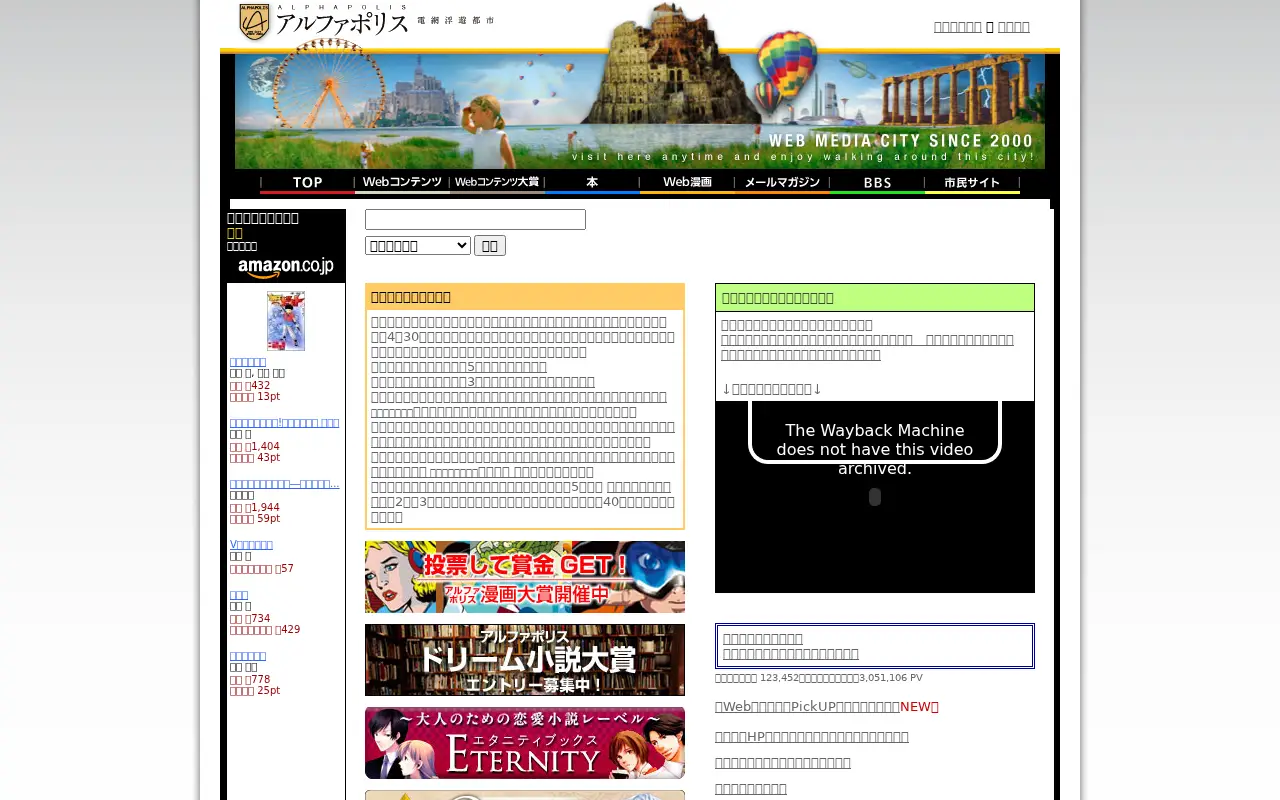Open the link containing HP text
1280x800 pixels.
point(812,737)
